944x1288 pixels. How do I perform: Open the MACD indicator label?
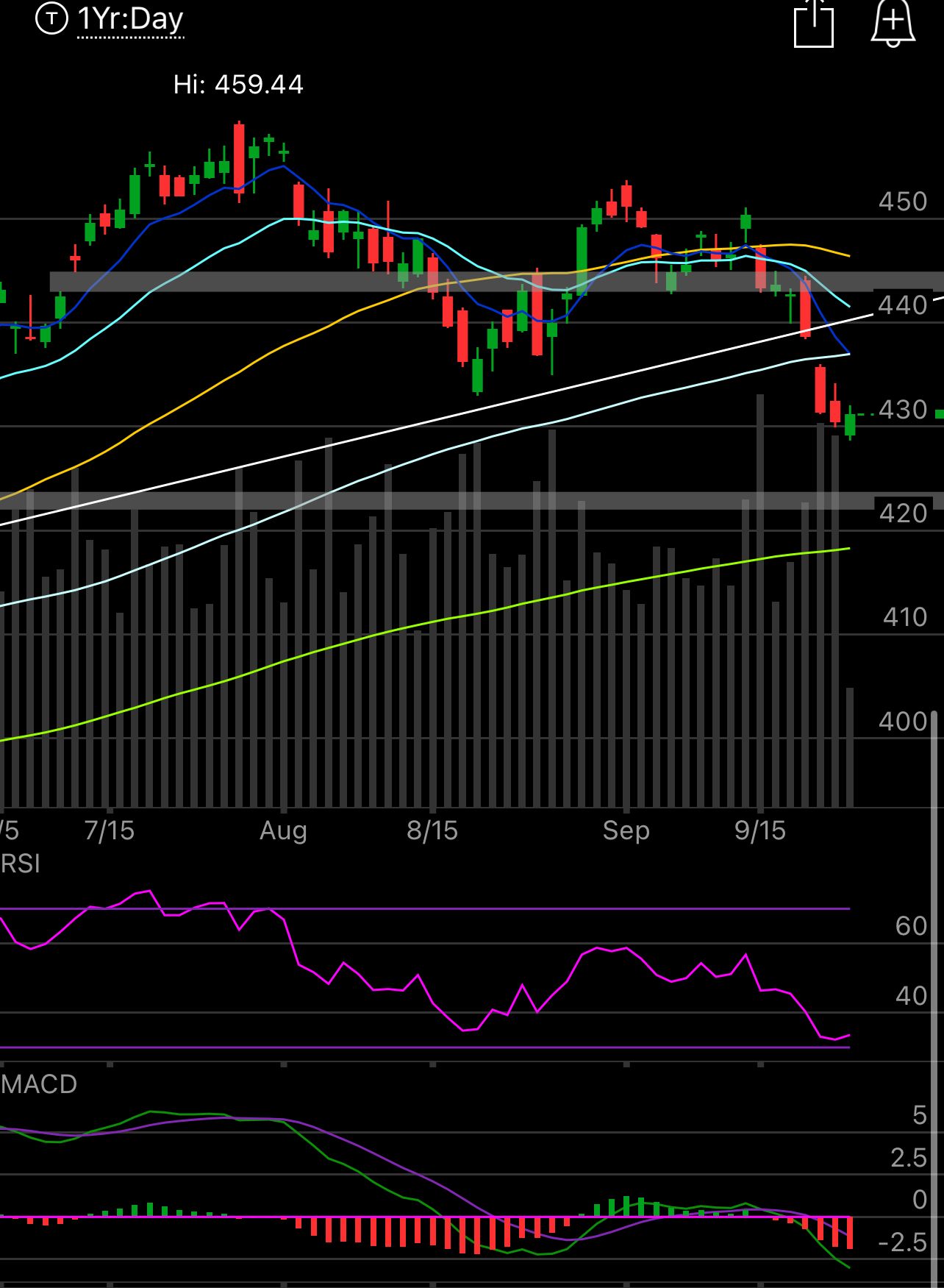39,1084
